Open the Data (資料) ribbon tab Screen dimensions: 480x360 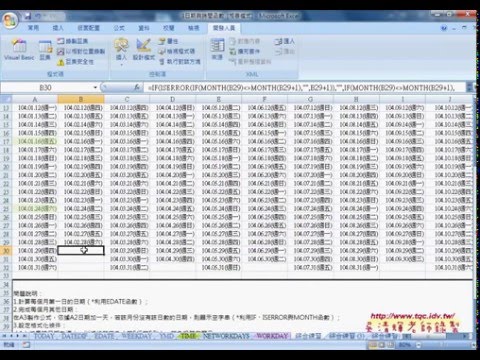(x=144, y=28)
